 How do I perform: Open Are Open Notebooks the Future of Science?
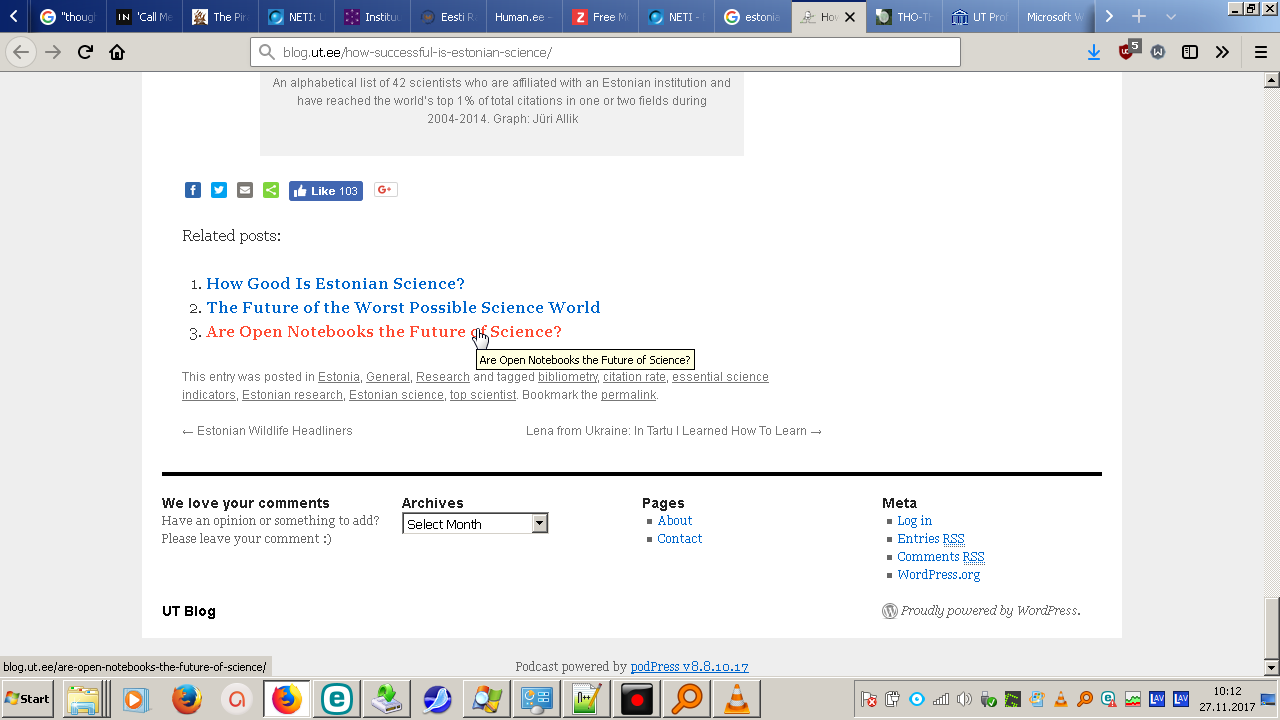point(384,332)
